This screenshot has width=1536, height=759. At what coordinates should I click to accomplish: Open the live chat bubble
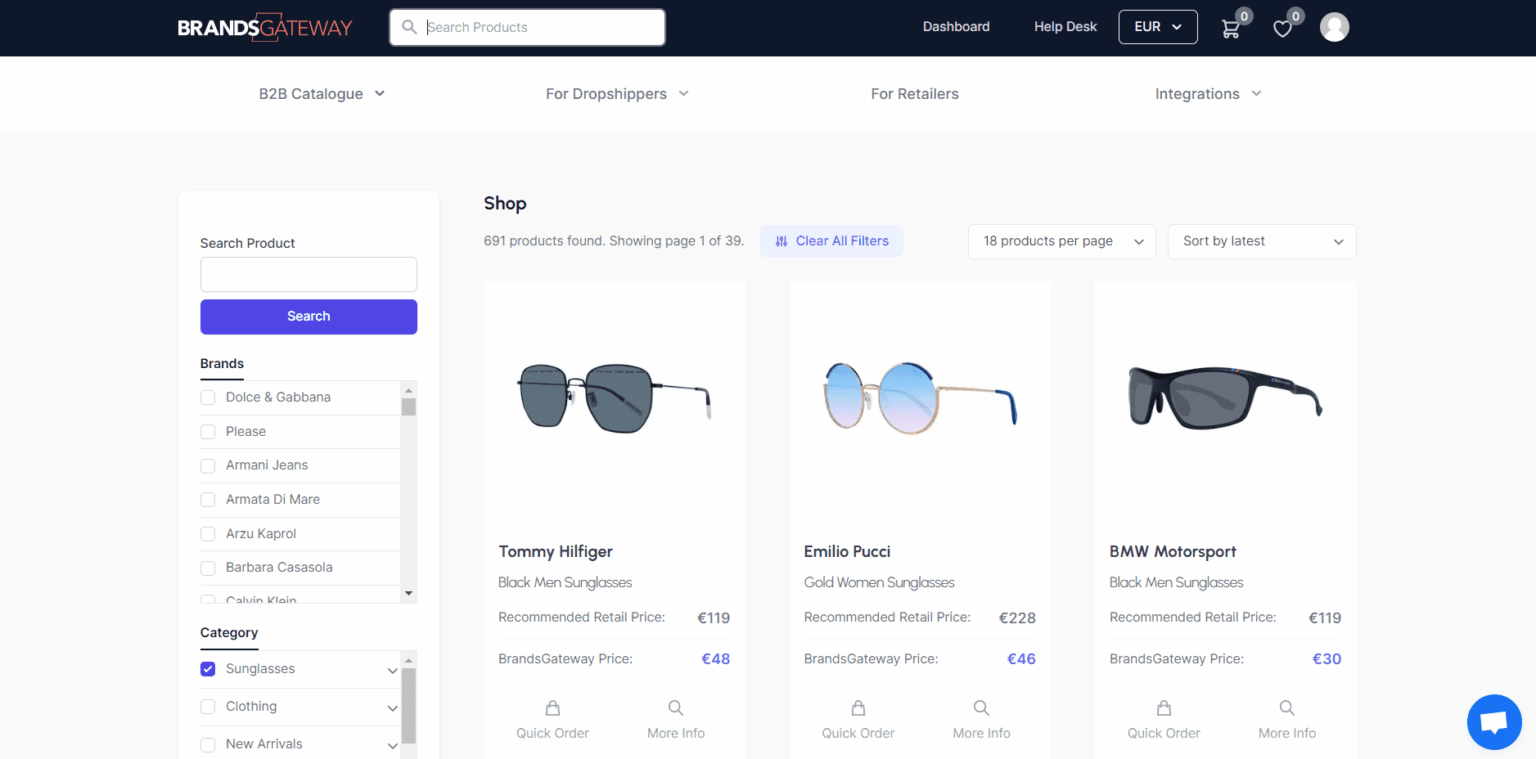coord(1493,721)
